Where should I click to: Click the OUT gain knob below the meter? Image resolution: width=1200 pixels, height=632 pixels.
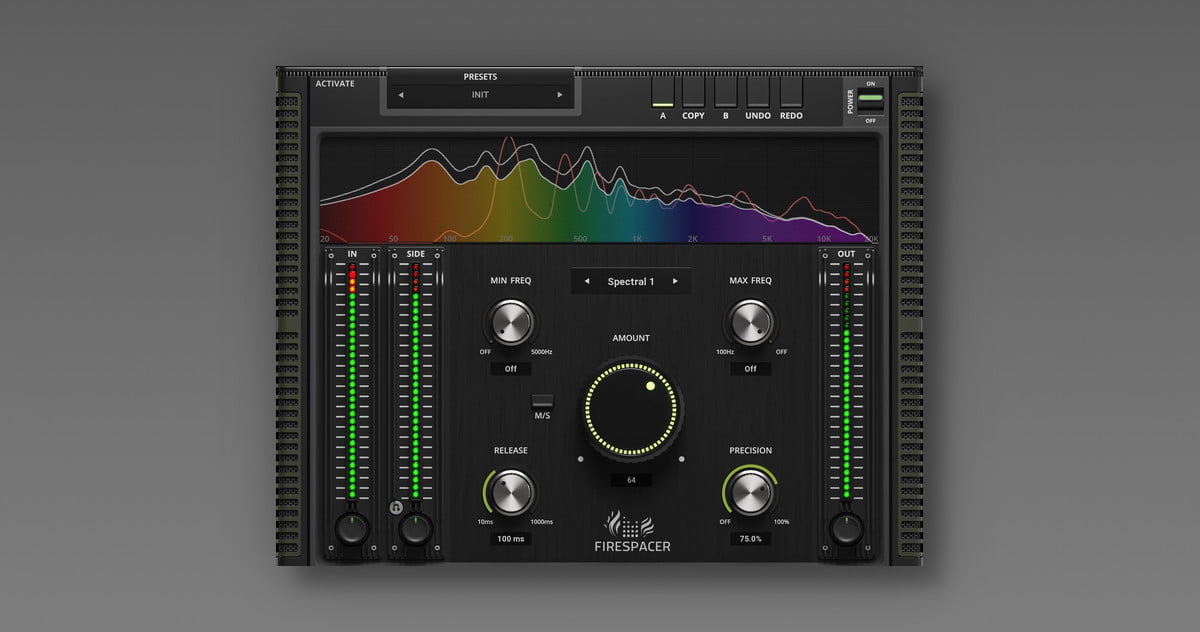click(x=846, y=528)
